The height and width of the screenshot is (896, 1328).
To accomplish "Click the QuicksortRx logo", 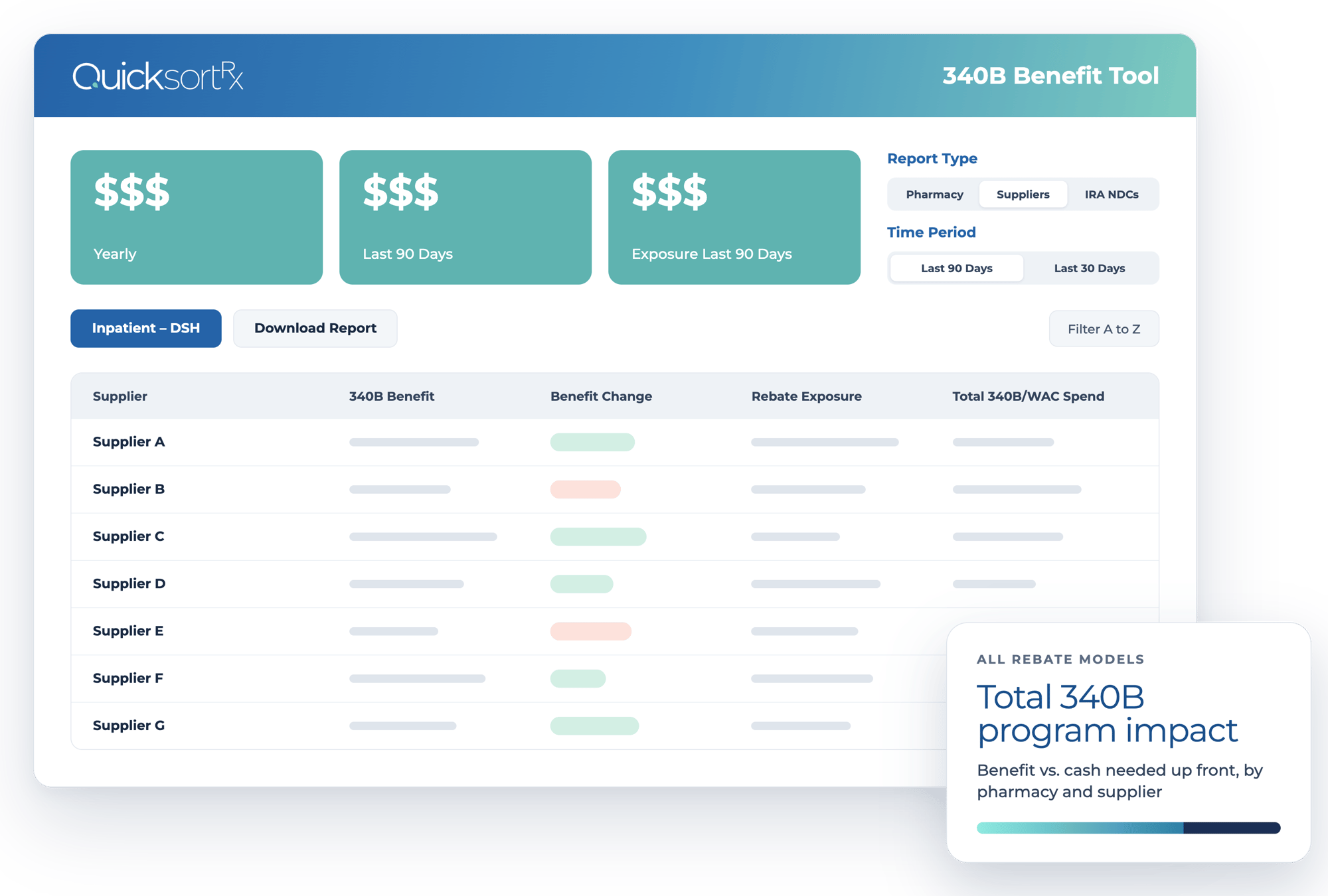I will [x=158, y=76].
